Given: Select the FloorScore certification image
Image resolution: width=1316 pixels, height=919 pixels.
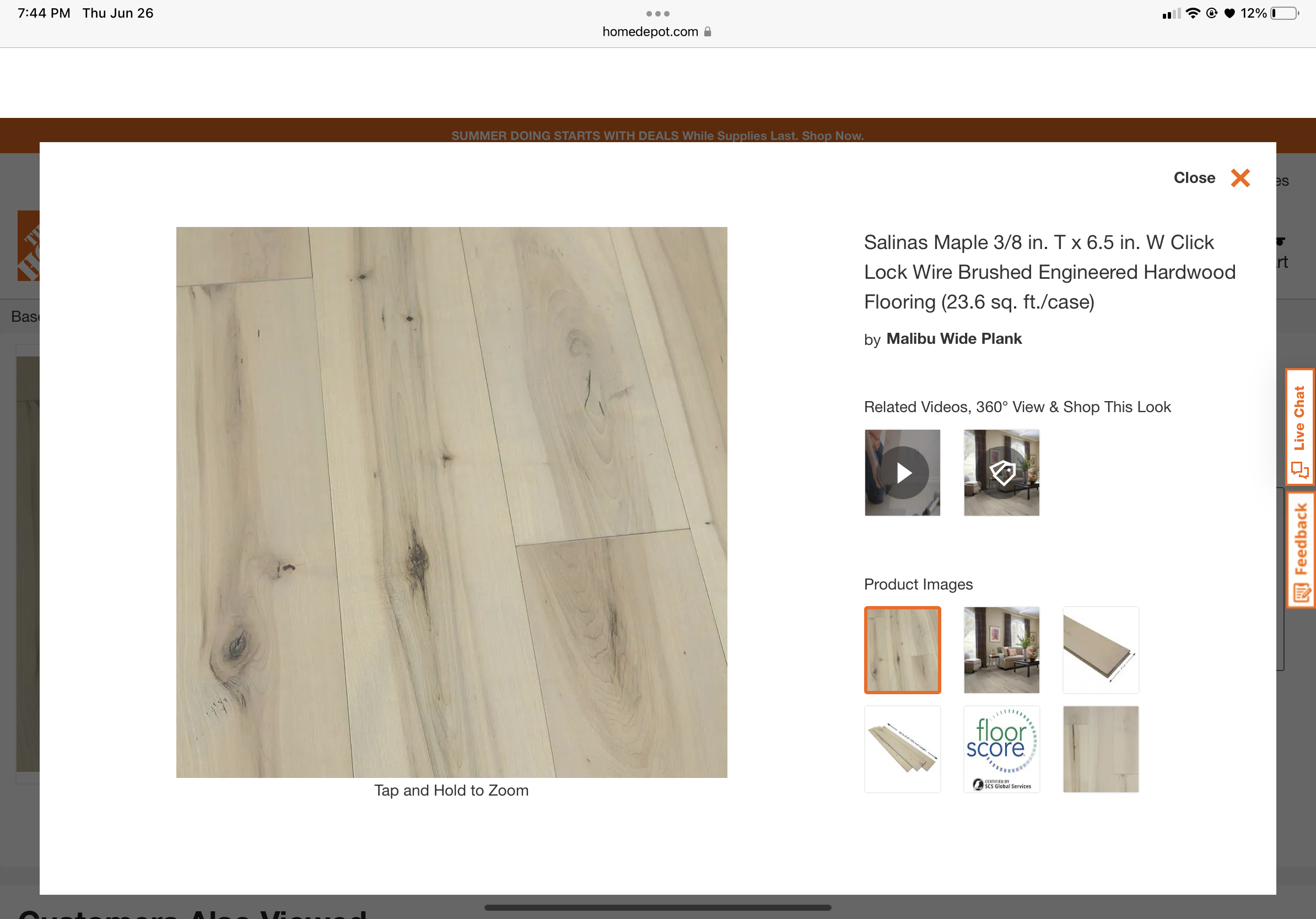Looking at the screenshot, I should point(1001,749).
